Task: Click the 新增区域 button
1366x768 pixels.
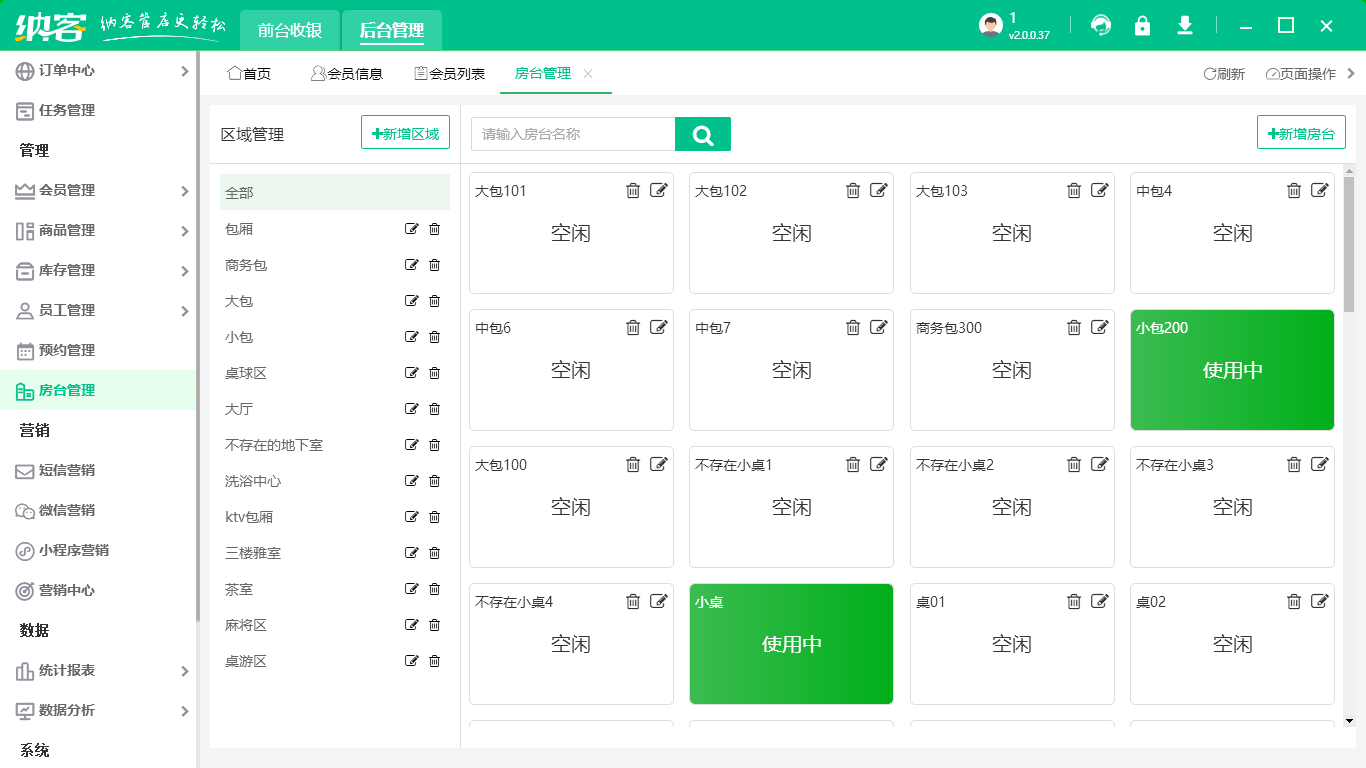Action: pyautogui.click(x=405, y=133)
